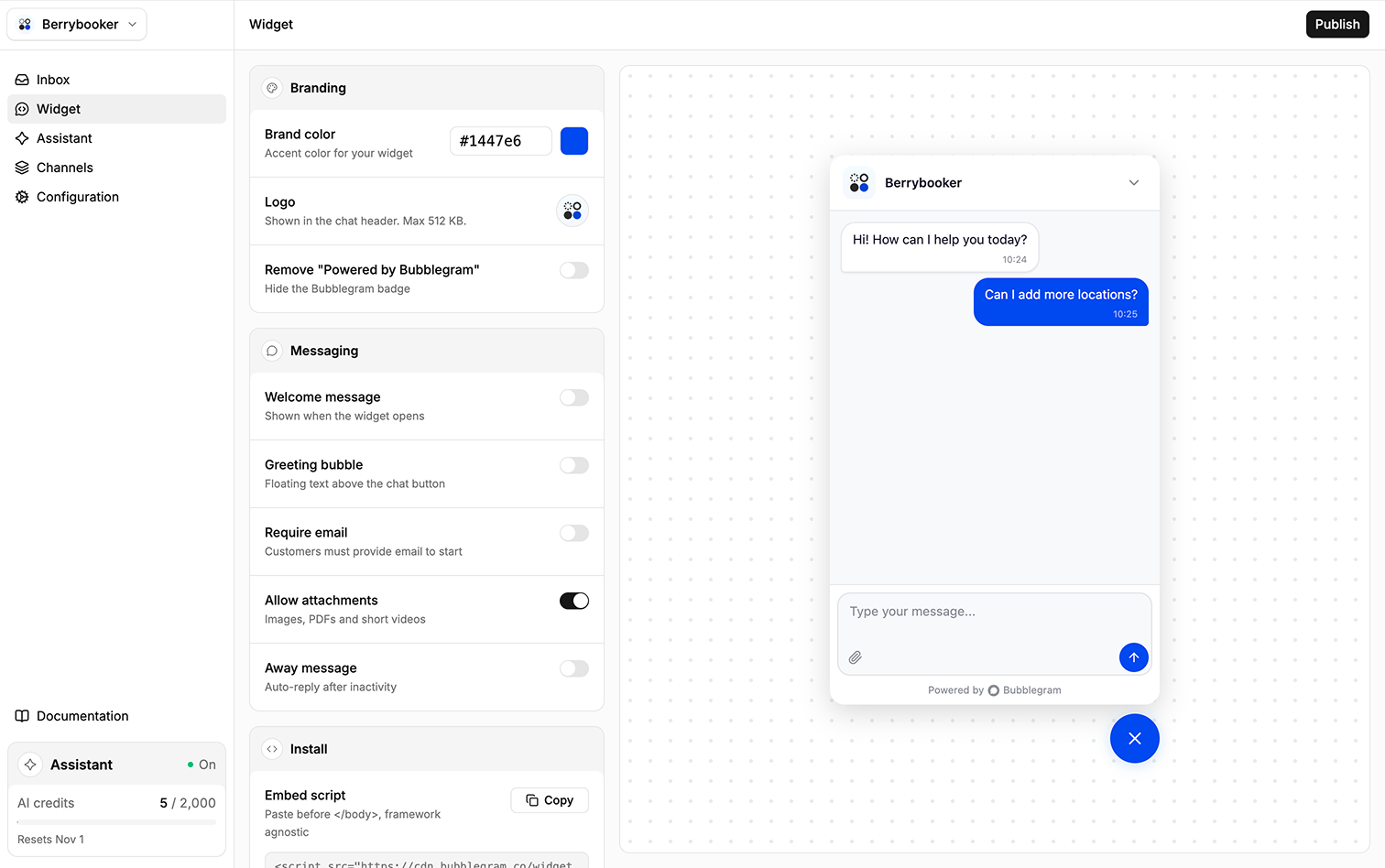Open the Documentation link
The image size is (1385, 868).
[116, 716]
